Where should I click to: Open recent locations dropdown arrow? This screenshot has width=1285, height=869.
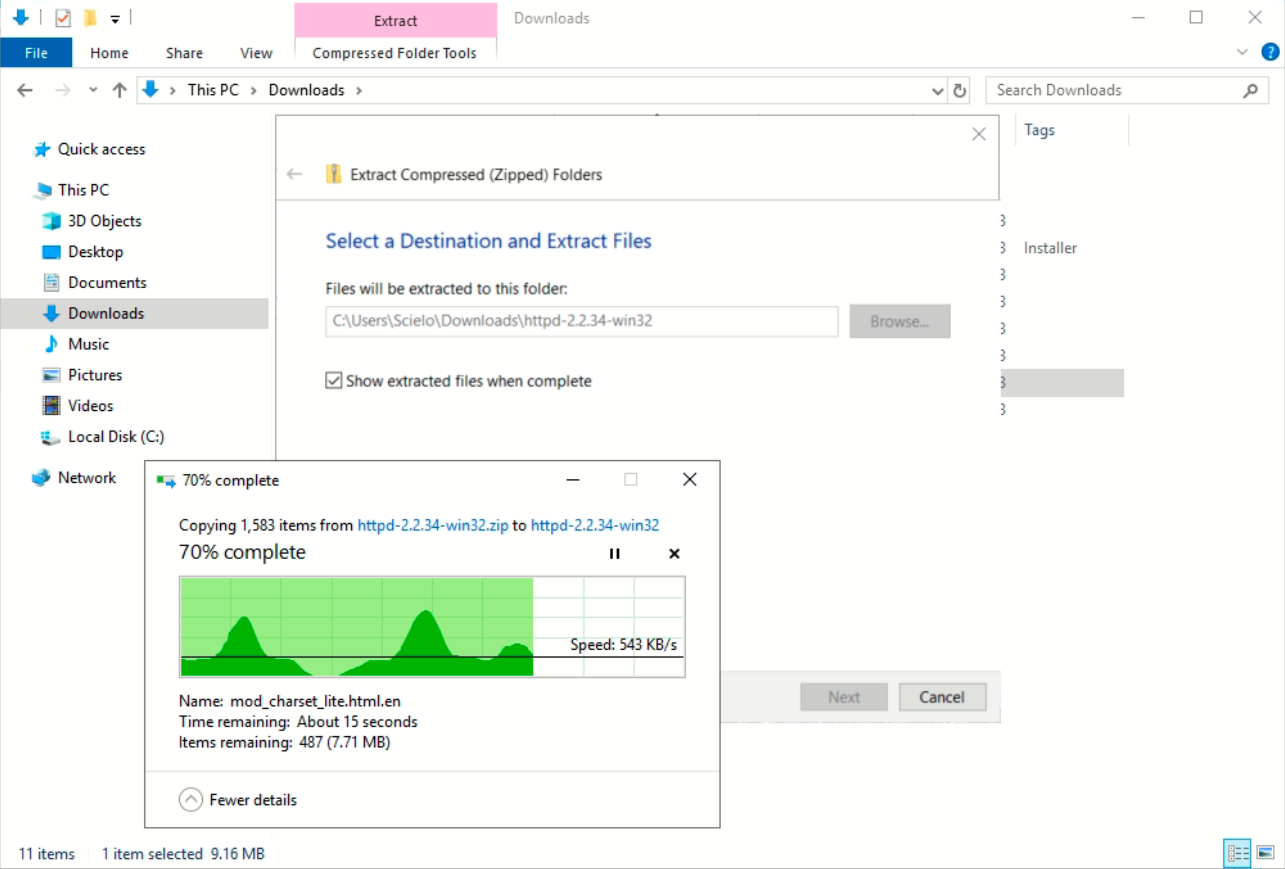(x=93, y=91)
